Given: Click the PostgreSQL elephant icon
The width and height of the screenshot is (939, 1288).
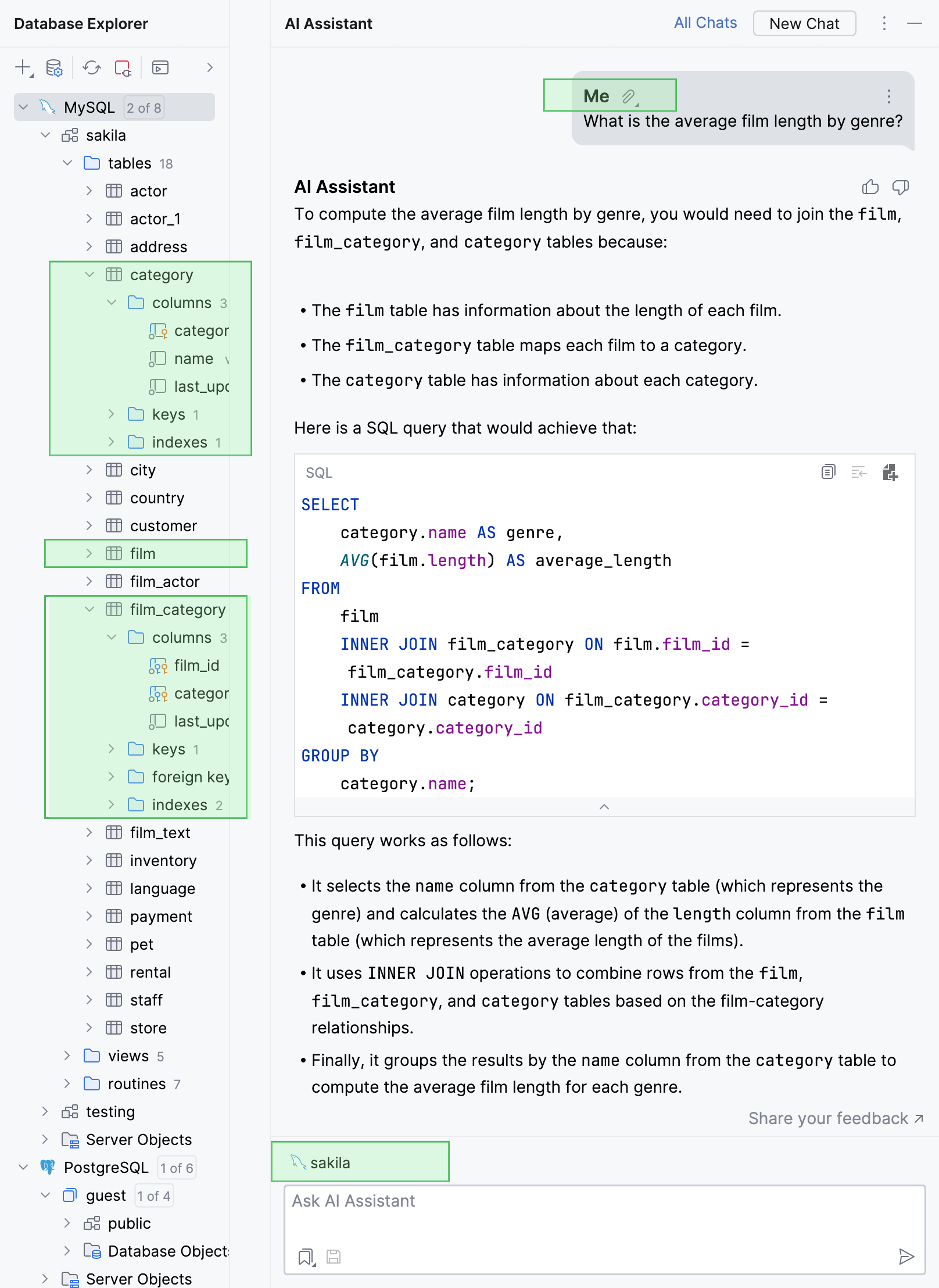Looking at the screenshot, I should point(47,1168).
